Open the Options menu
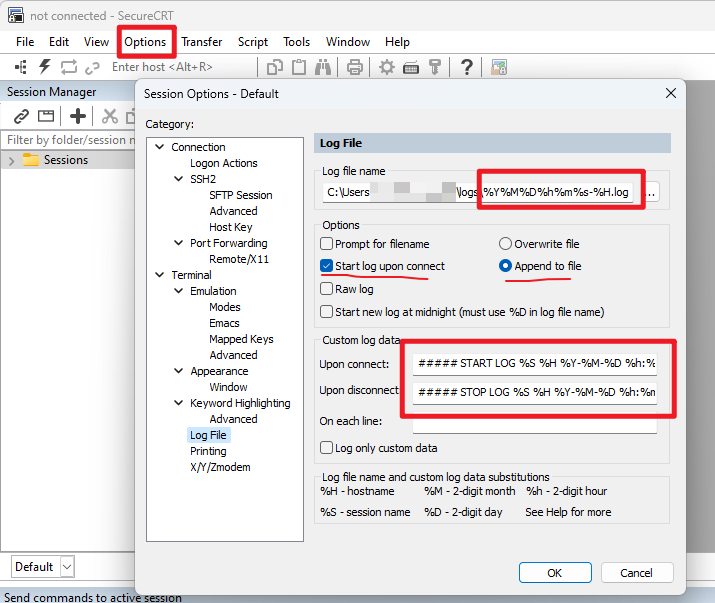Viewport: 715px width, 603px height. point(145,42)
